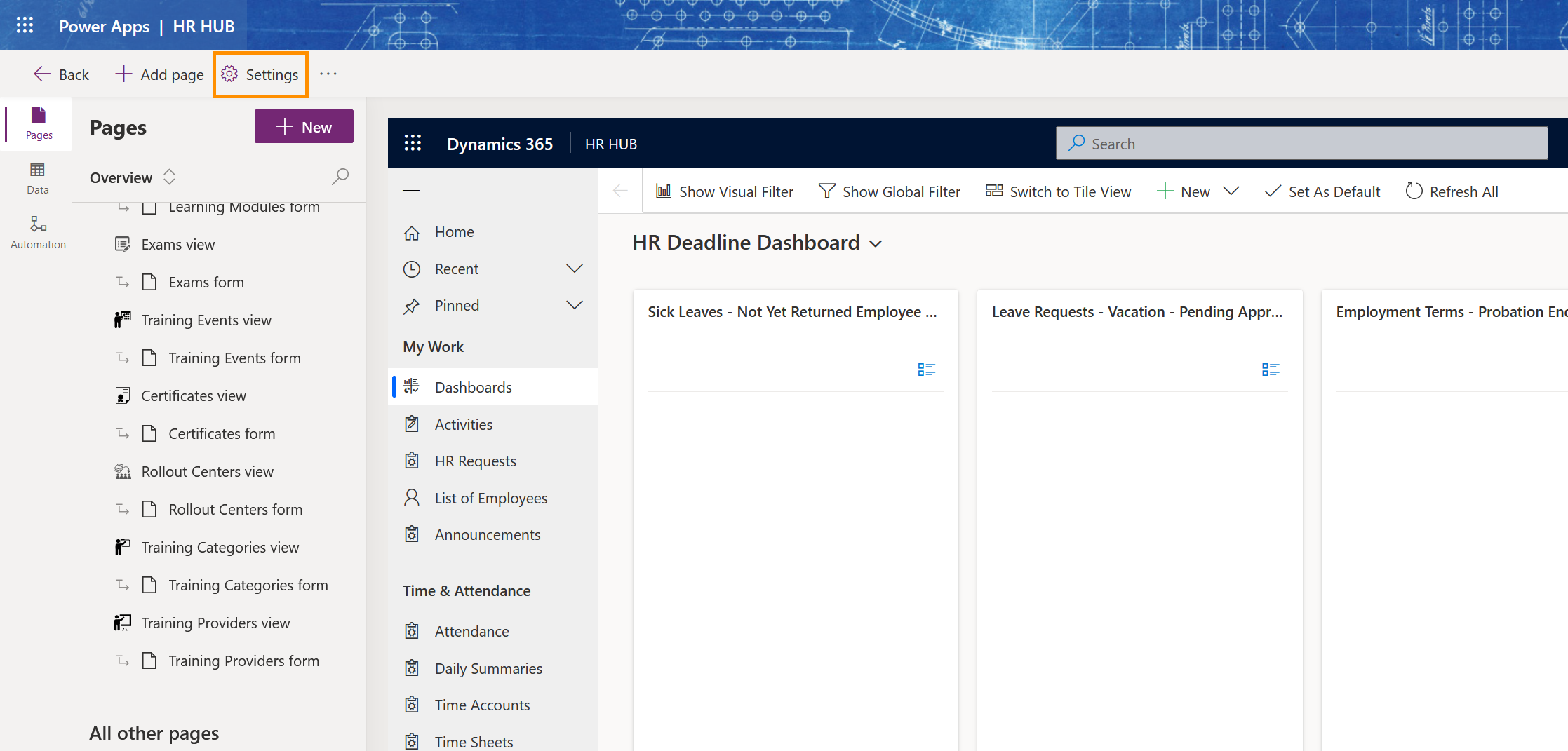Select Learning Modules form page
Viewport: 1568px width, 751px height.
pyautogui.click(x=243, y=208)
